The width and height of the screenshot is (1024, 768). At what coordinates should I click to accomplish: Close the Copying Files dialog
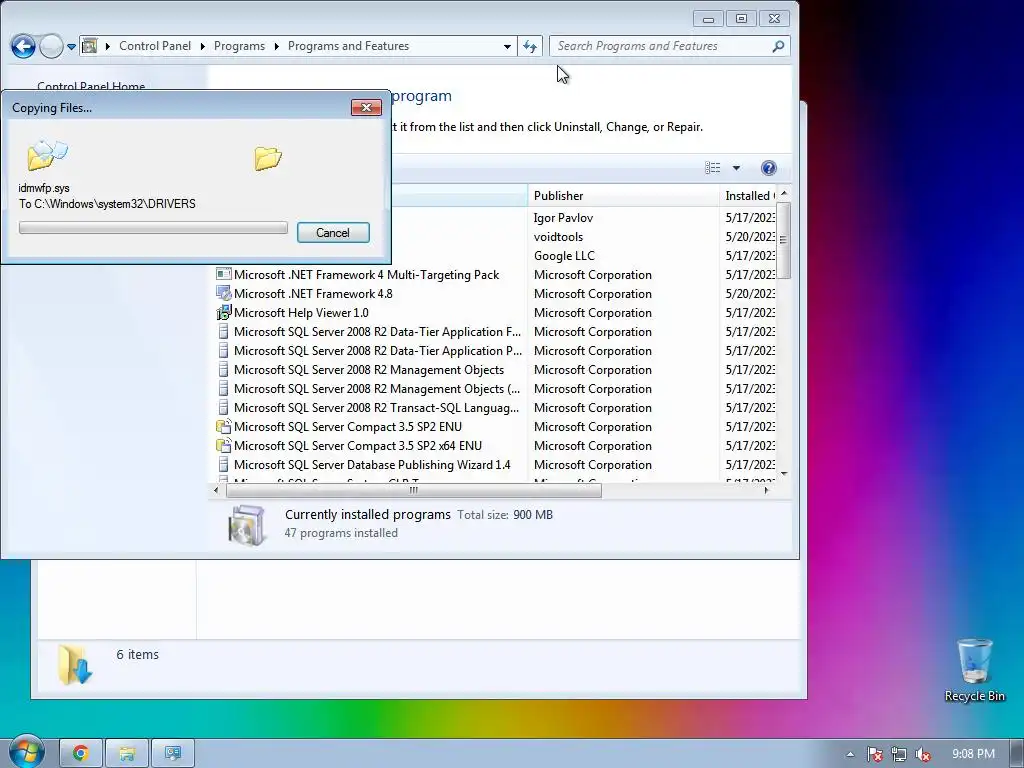[x=366, y=107]
